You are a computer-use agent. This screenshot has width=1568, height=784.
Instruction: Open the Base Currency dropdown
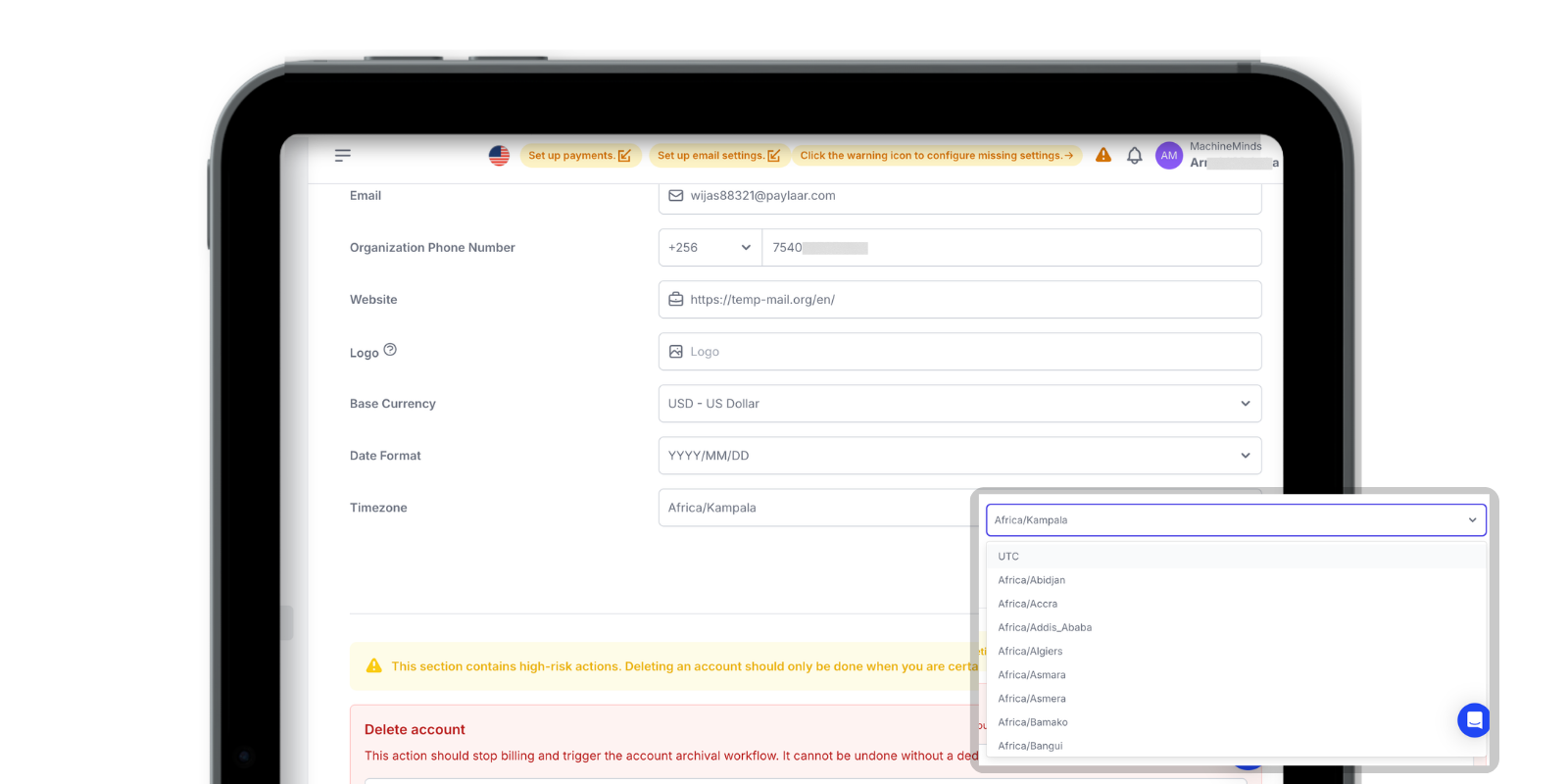(958, 404)
